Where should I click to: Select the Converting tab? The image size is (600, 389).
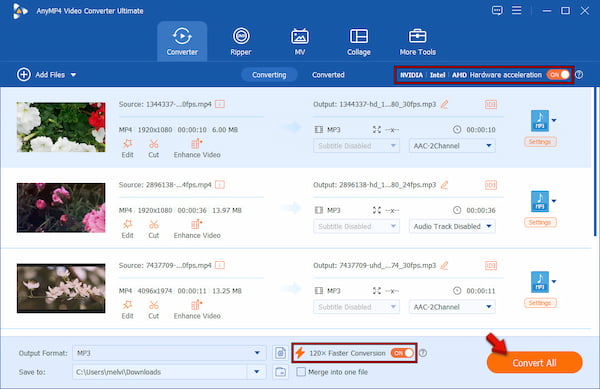pos(269,75)
